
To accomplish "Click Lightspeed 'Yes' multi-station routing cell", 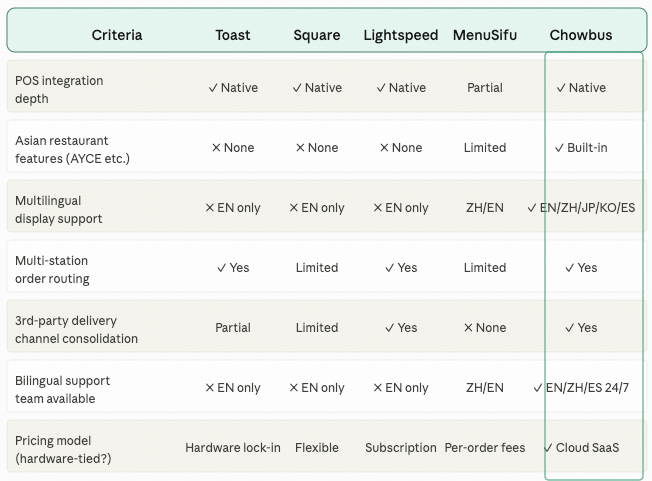I will point(401,267).
